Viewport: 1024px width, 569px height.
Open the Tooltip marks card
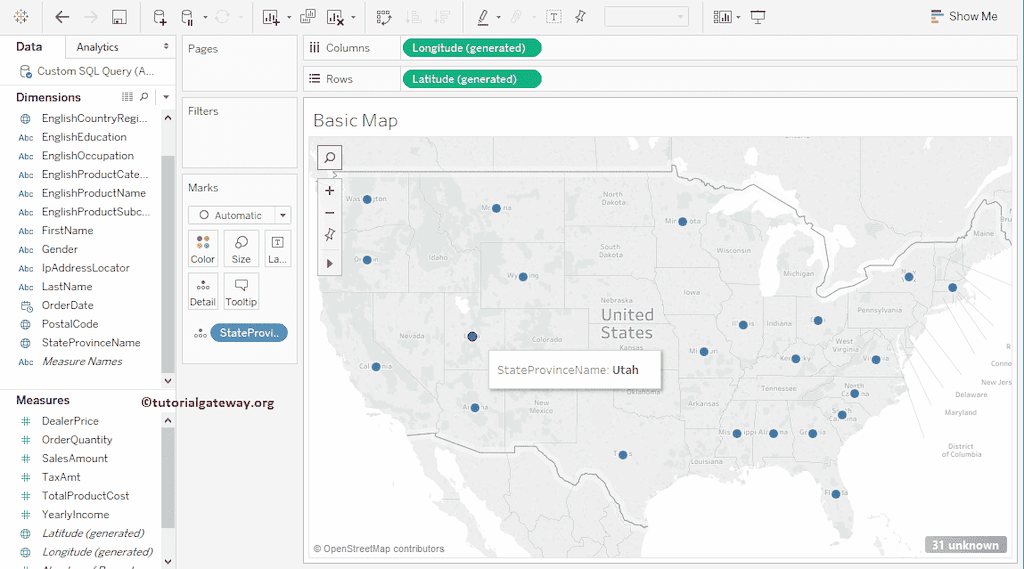[x=241, y=291]
